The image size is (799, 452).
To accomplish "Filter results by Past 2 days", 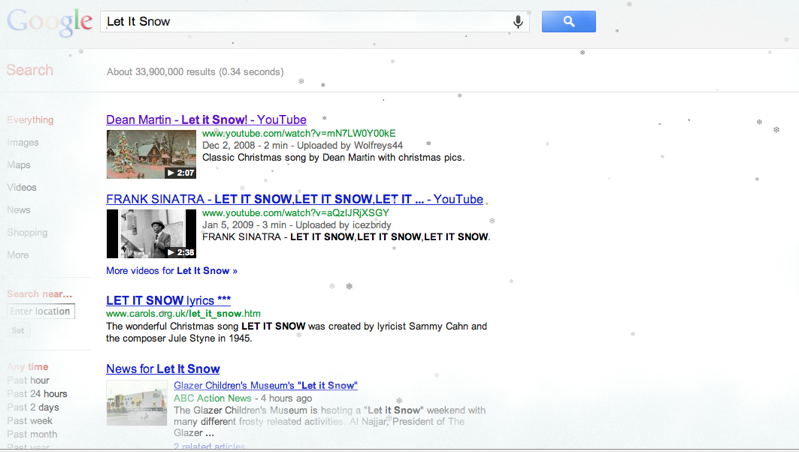I will click(x=33, y=407).
